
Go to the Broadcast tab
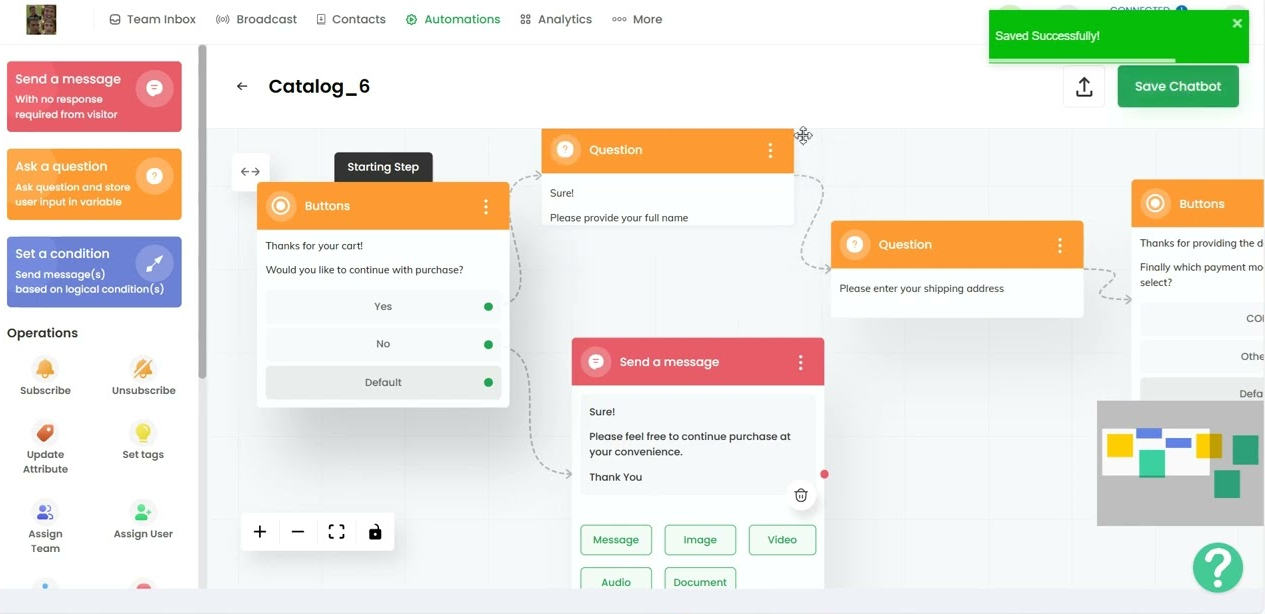256,19
